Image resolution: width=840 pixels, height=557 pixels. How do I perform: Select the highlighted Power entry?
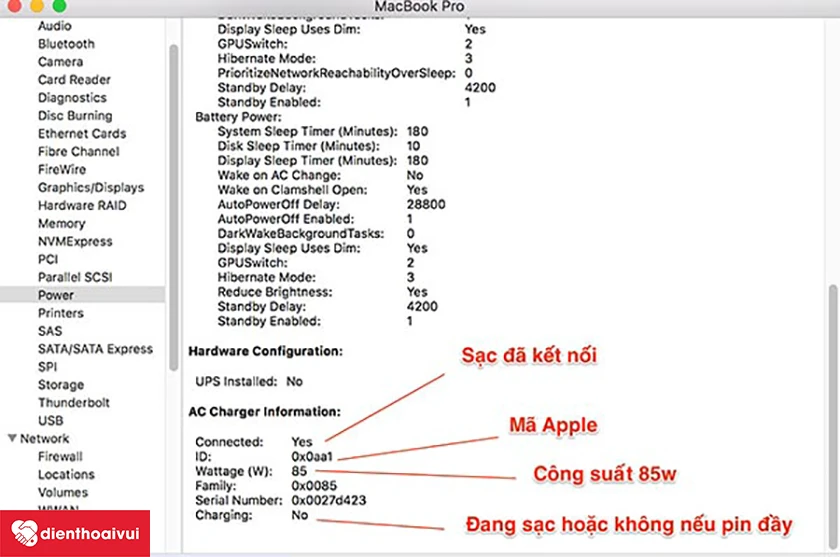(82, 295)
